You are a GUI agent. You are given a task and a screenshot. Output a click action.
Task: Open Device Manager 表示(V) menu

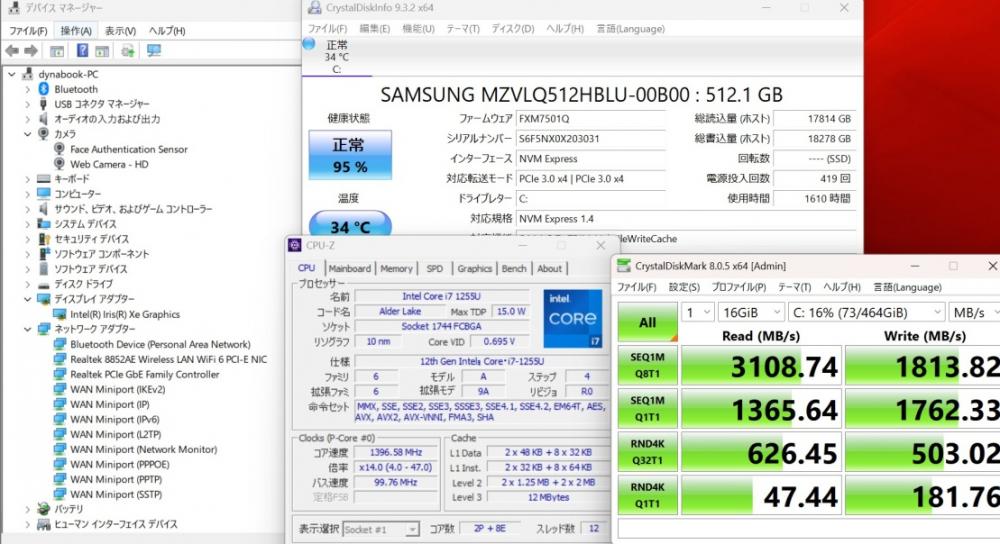coord(120,31)
